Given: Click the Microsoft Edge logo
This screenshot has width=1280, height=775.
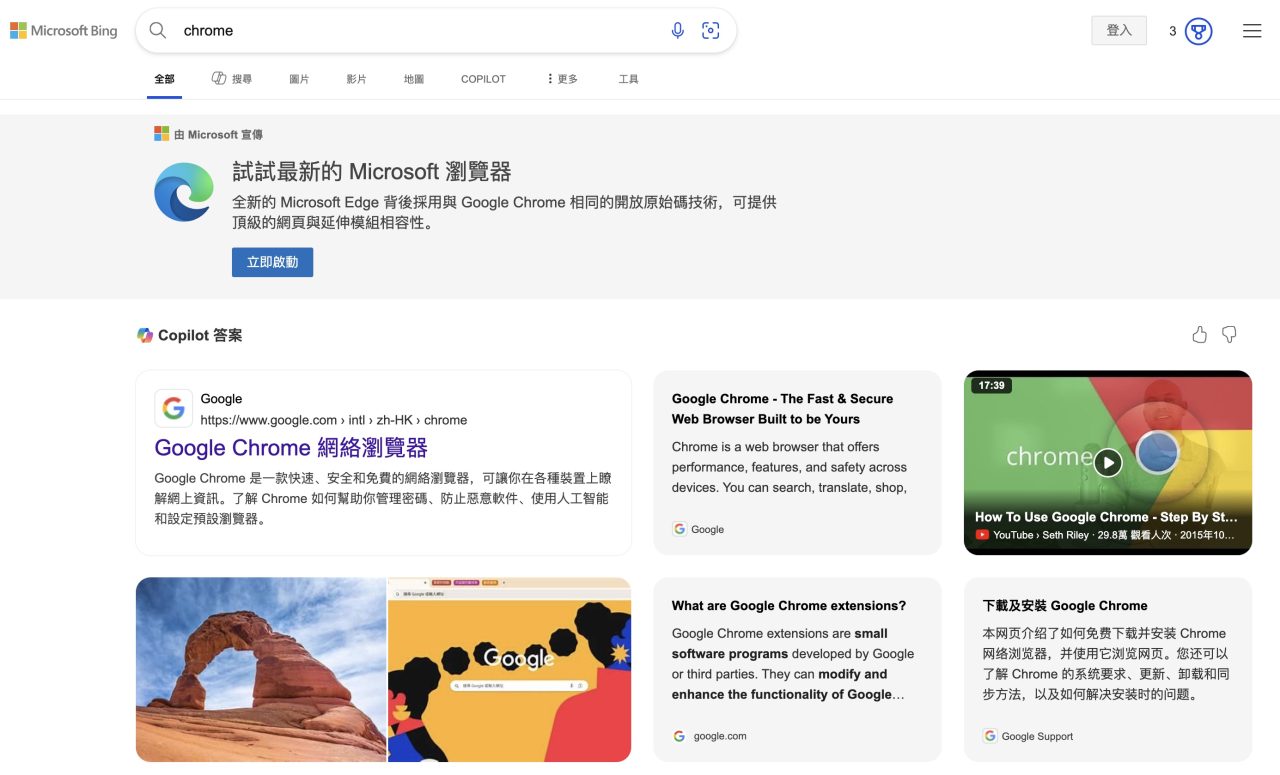Looking at the screenshot, I should 184,192.
